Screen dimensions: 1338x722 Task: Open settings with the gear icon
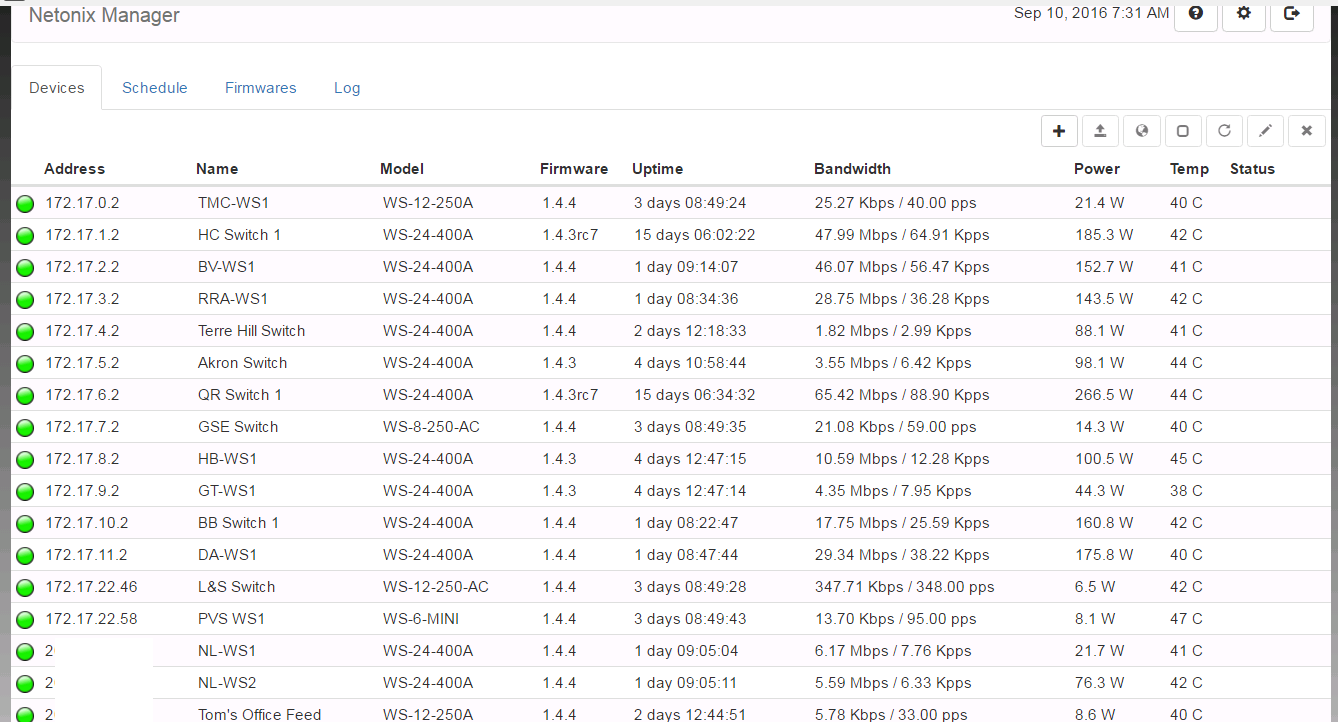pos(1244,14)
